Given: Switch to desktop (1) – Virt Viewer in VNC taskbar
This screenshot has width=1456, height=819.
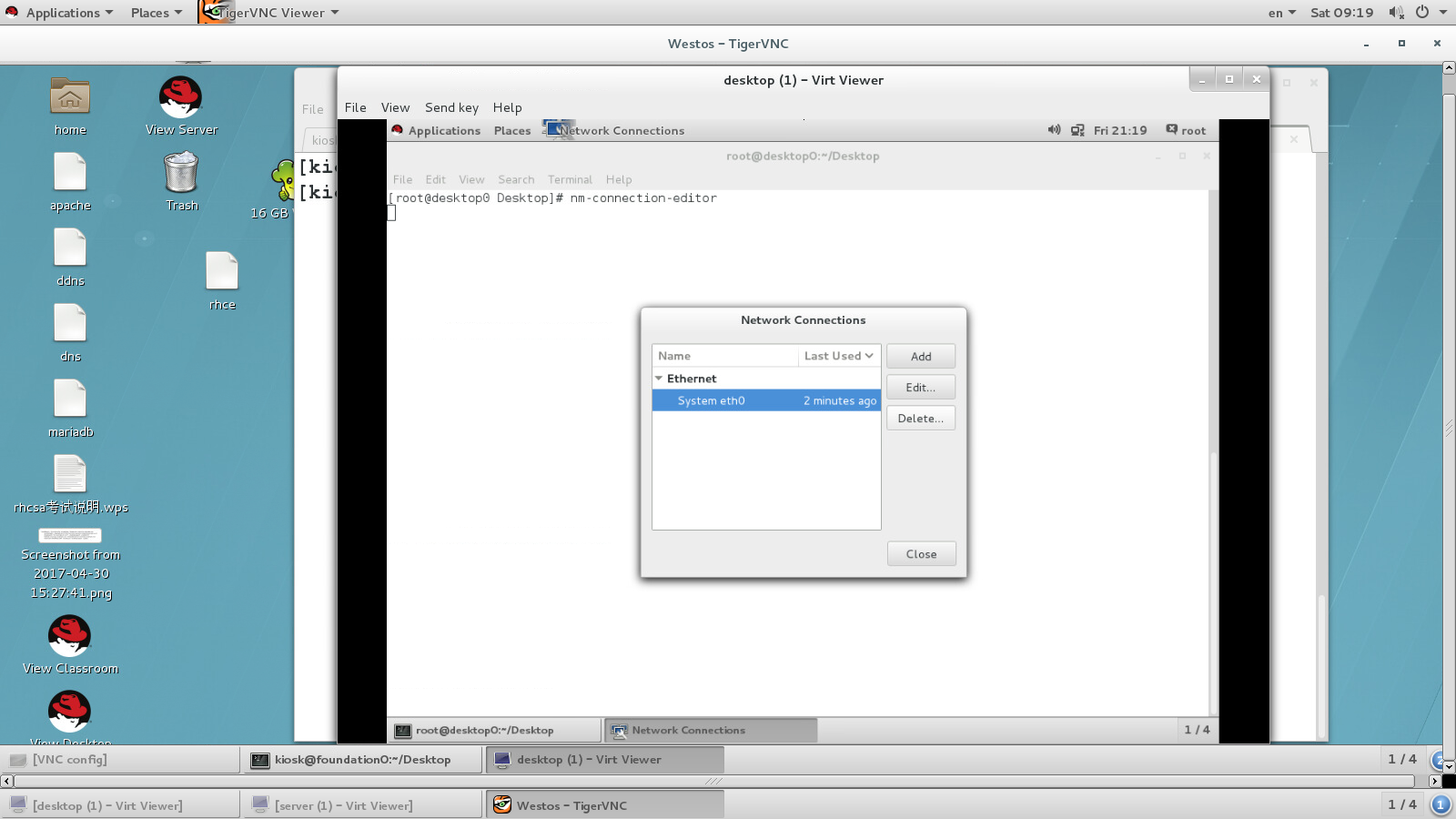Looking at the screenshot, I should 605,760.
